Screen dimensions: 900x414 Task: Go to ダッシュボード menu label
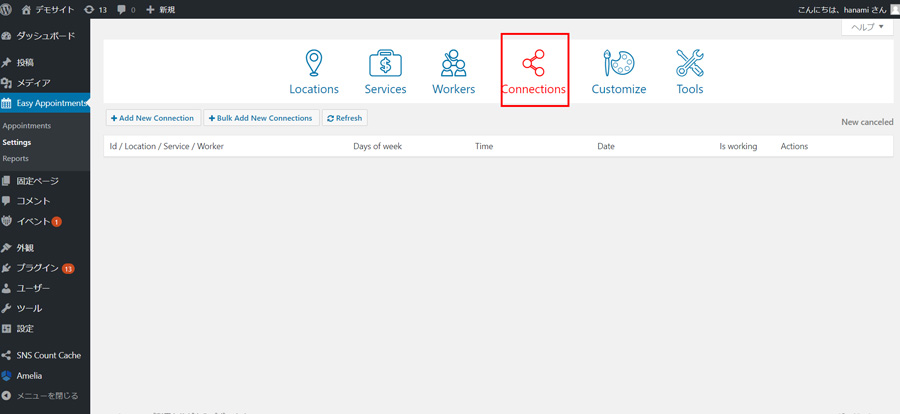pyautogui.click(x=45, y=36)
